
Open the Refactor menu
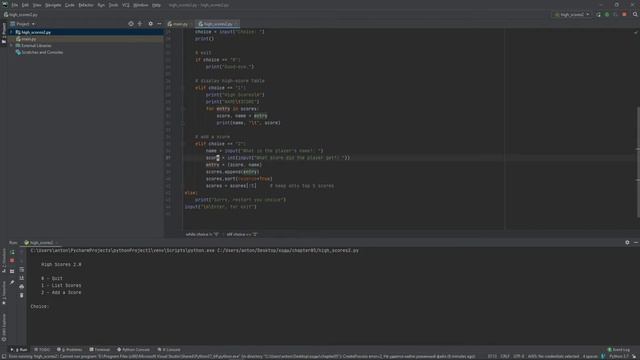point(86,5)
